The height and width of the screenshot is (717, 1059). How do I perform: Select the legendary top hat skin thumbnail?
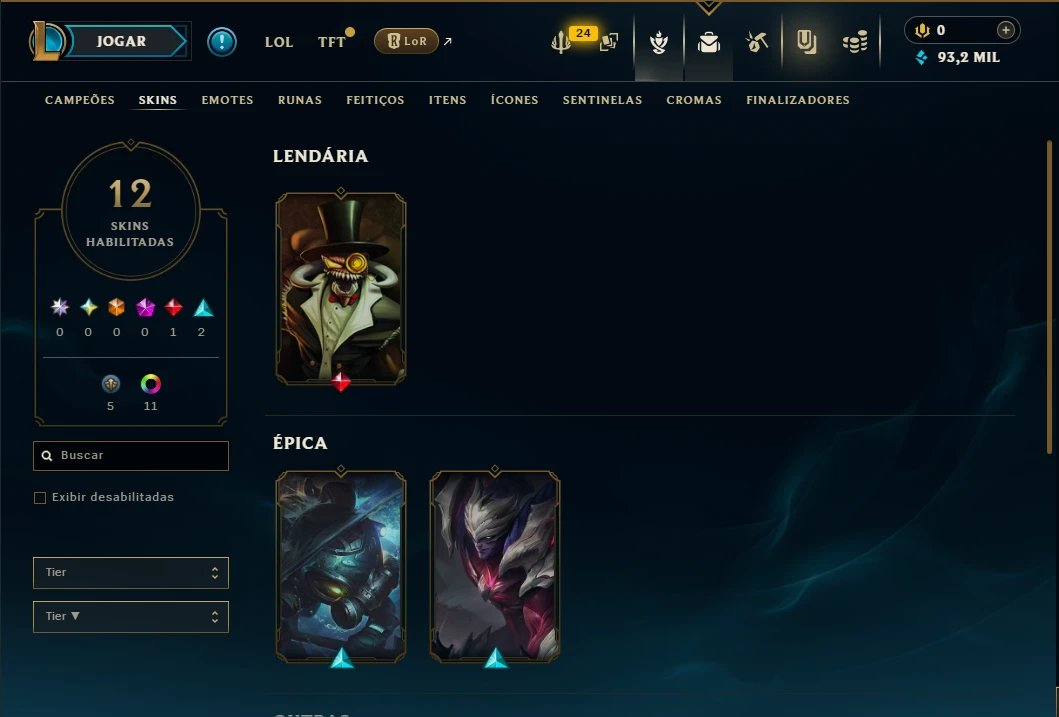(x=341, y=289)
